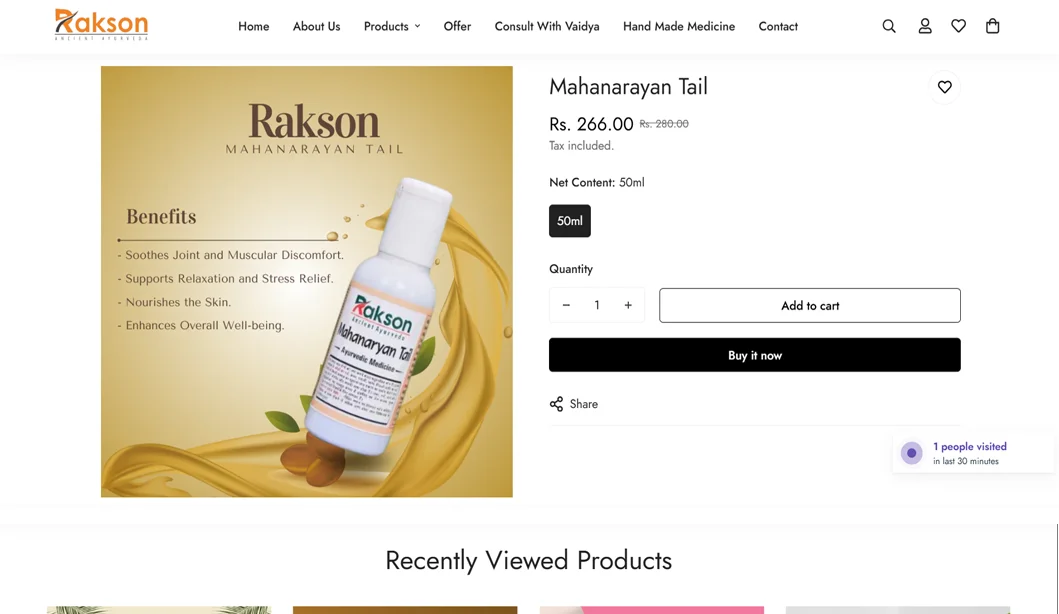Go to the Home menu item
1059x614 pixels.
(x=253, y=26)
